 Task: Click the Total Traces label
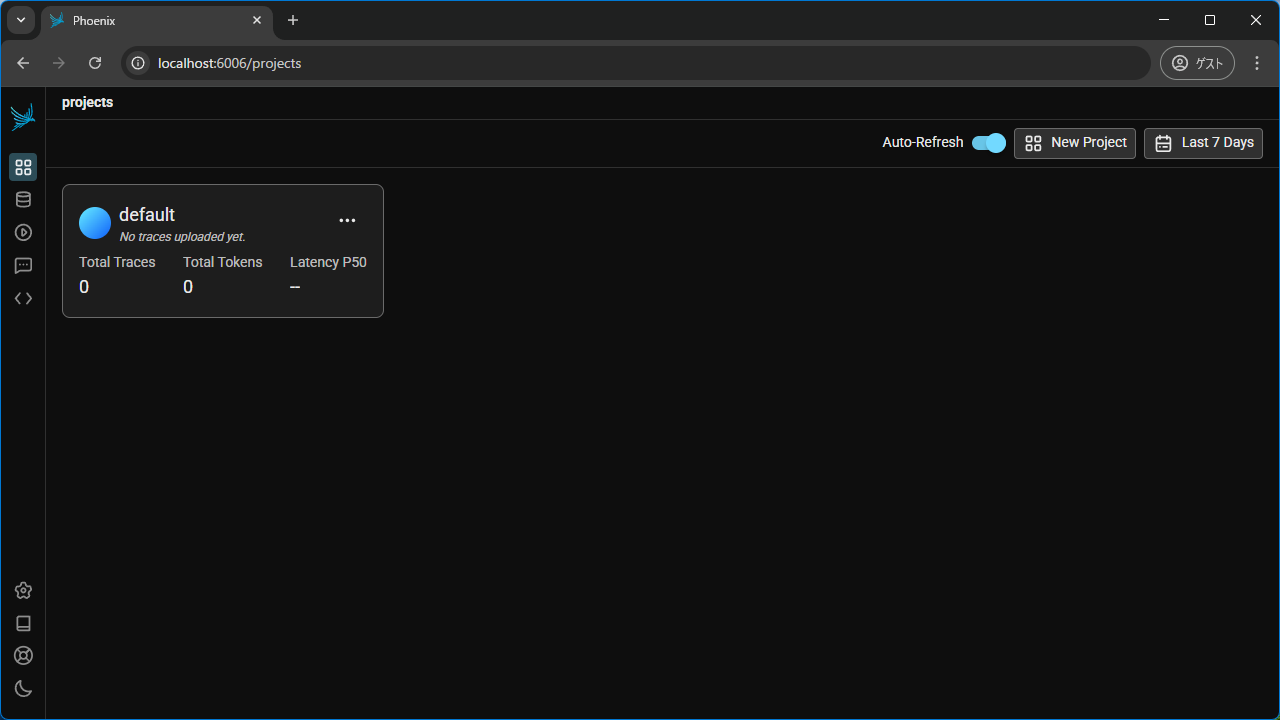(x=117, y=262)
